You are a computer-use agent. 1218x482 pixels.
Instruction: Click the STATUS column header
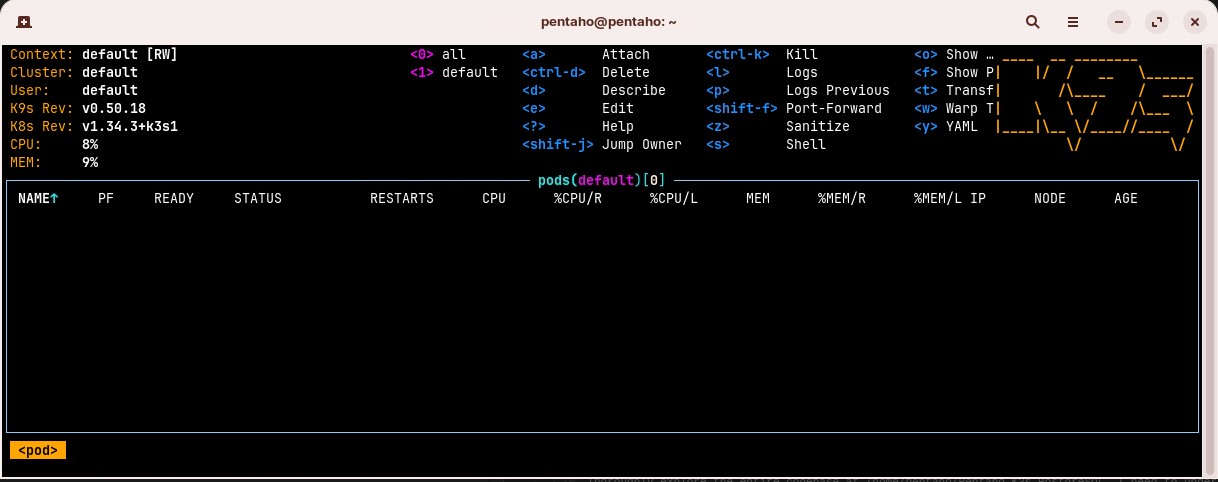click(257, 199)
